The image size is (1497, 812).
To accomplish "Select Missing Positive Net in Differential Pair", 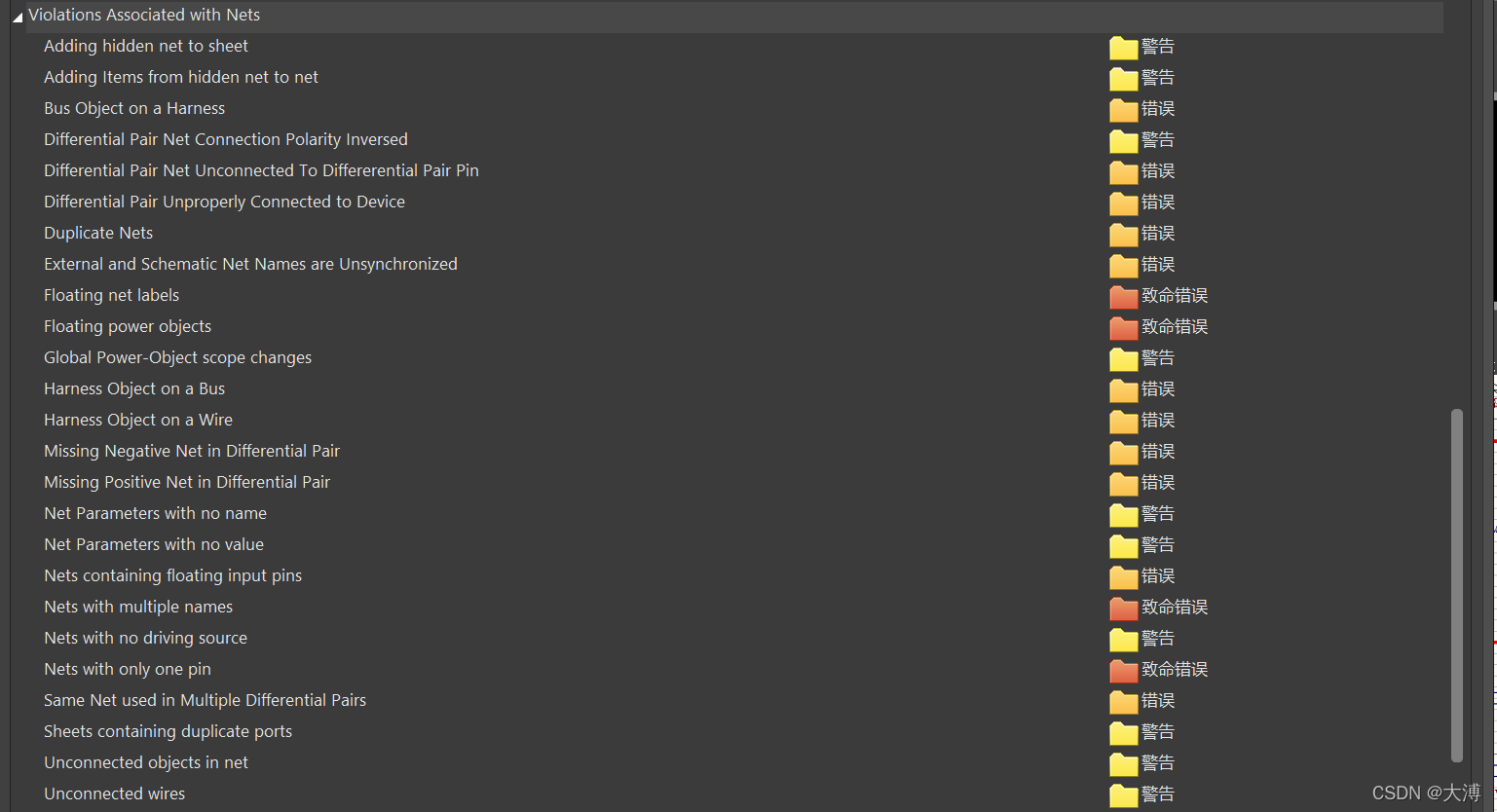I will 187,482.
